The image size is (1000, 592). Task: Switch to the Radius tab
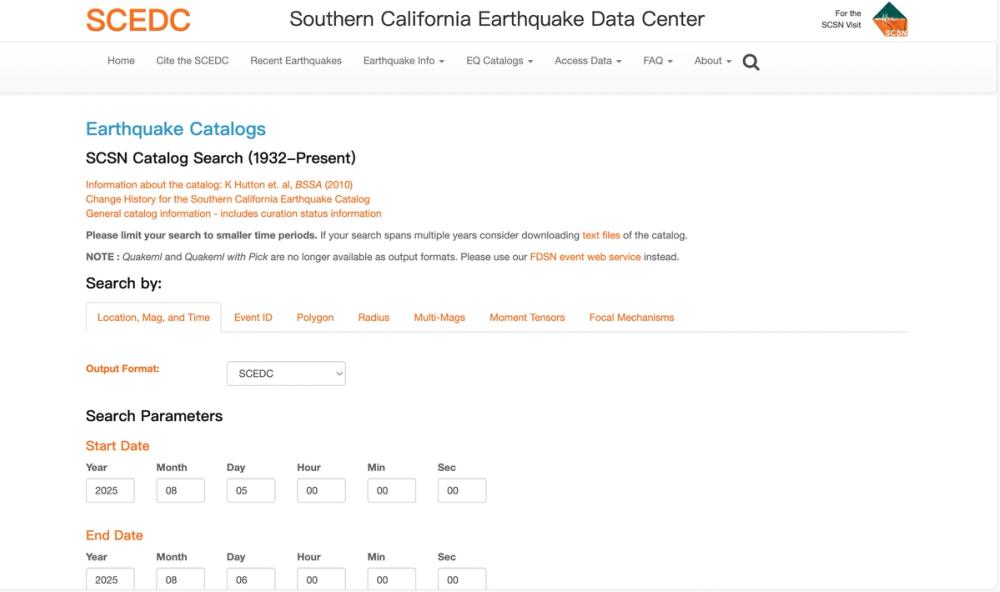pyautogui.click(x=374, y=318)
